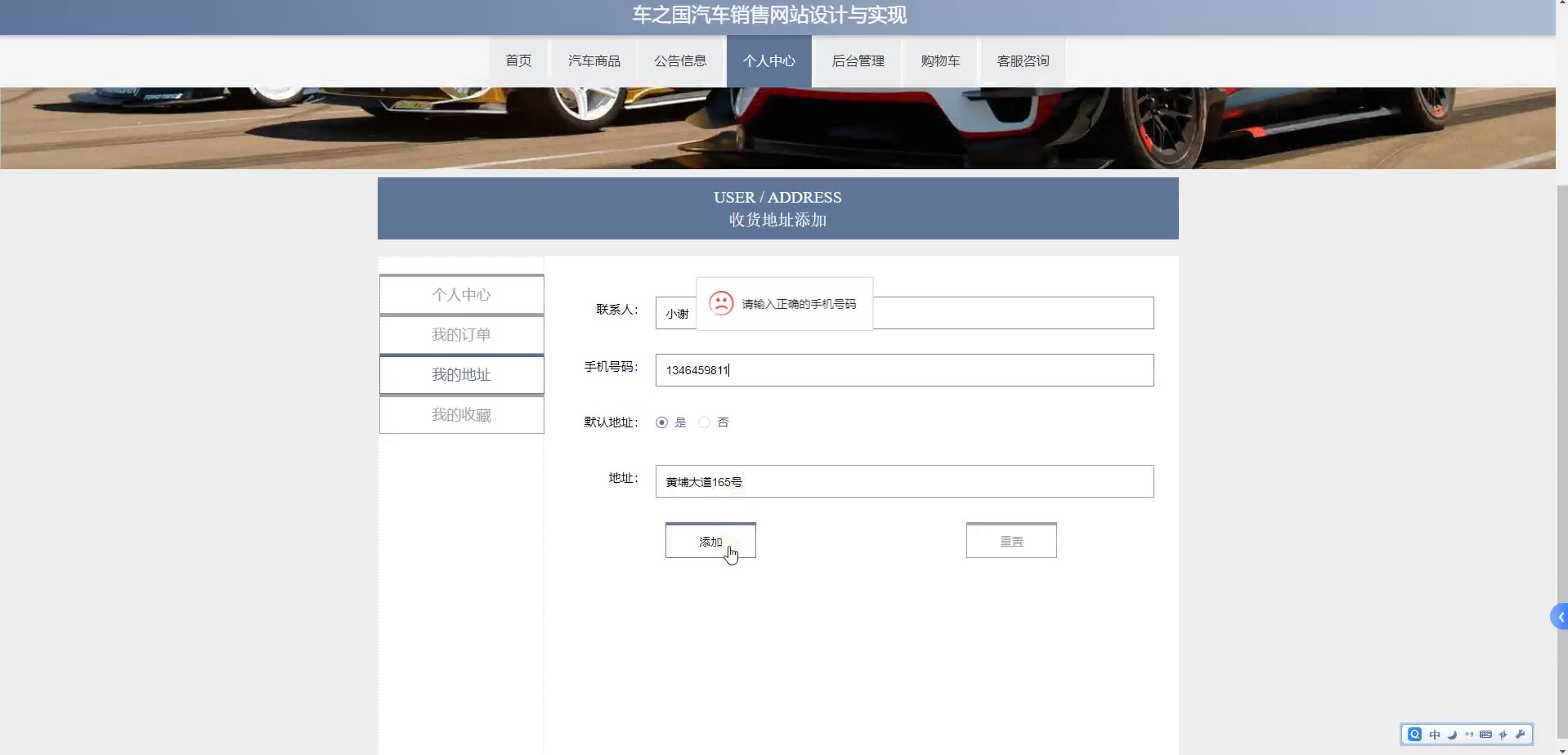
Task: Select 我的地址 in the sidebar
Action: [462, 374]
